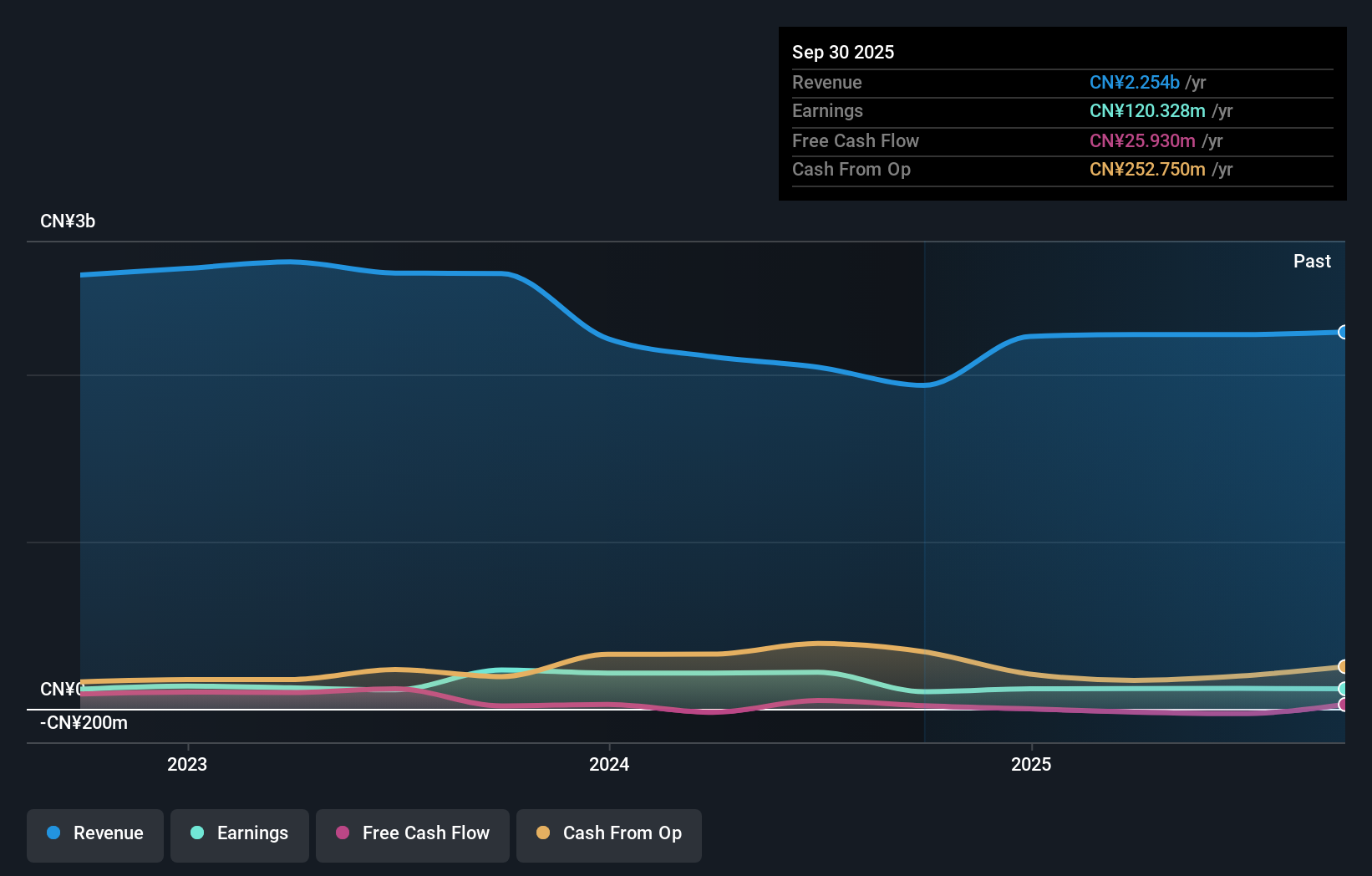Toggle the Free Cash Flow legend button
This screenshot has width=1372, height=876.
[x=413, y=835]
